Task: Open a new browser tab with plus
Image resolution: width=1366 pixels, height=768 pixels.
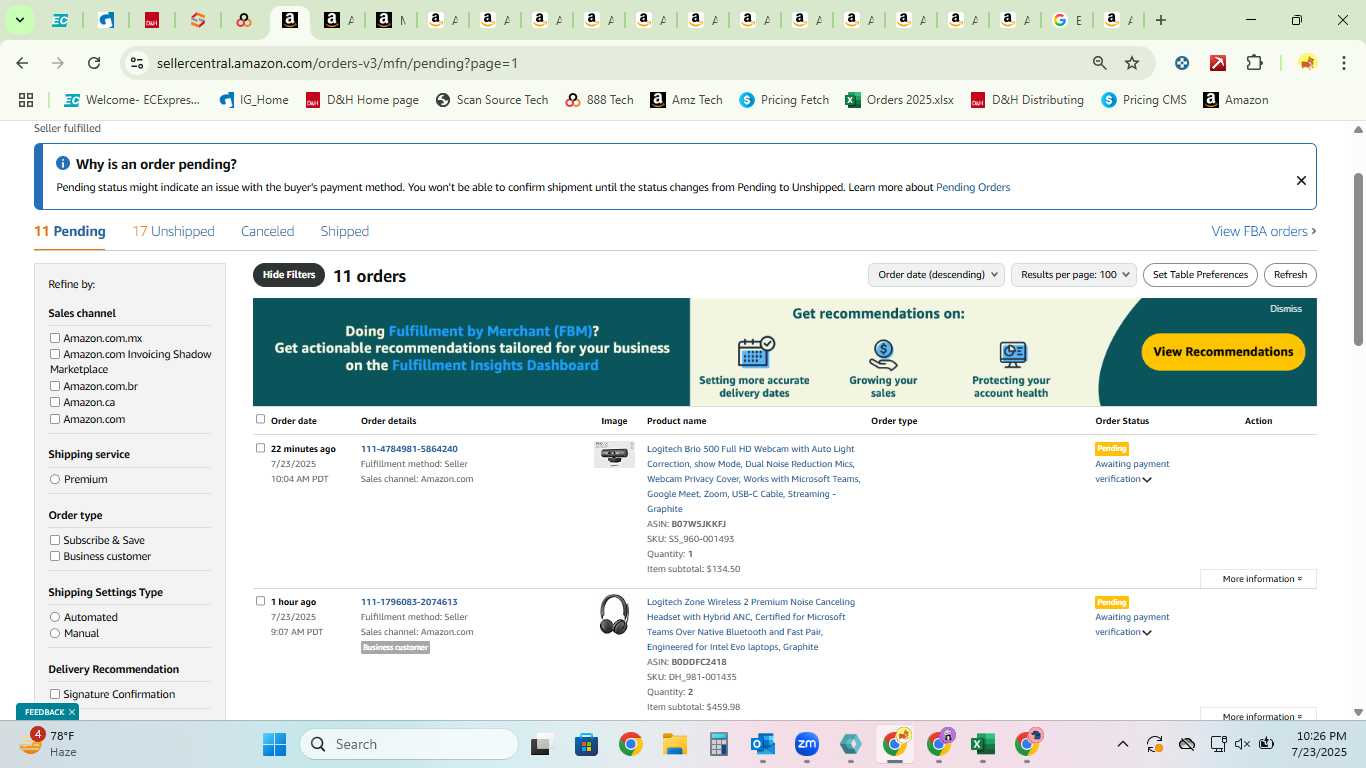Action: 1161,20
